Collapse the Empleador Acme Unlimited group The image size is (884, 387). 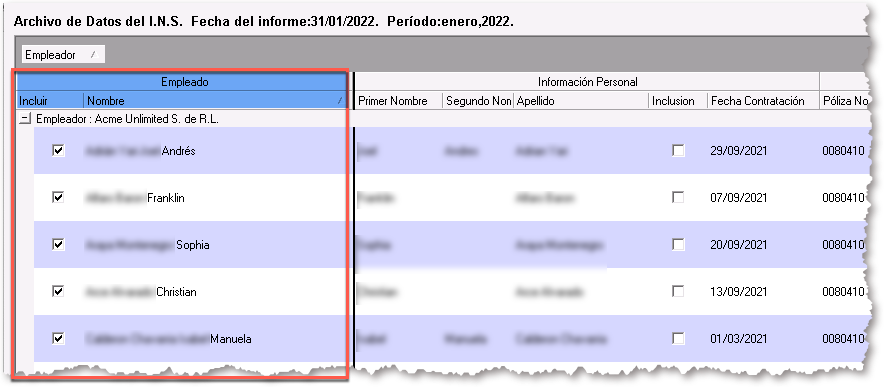click(x=24, y=119)
